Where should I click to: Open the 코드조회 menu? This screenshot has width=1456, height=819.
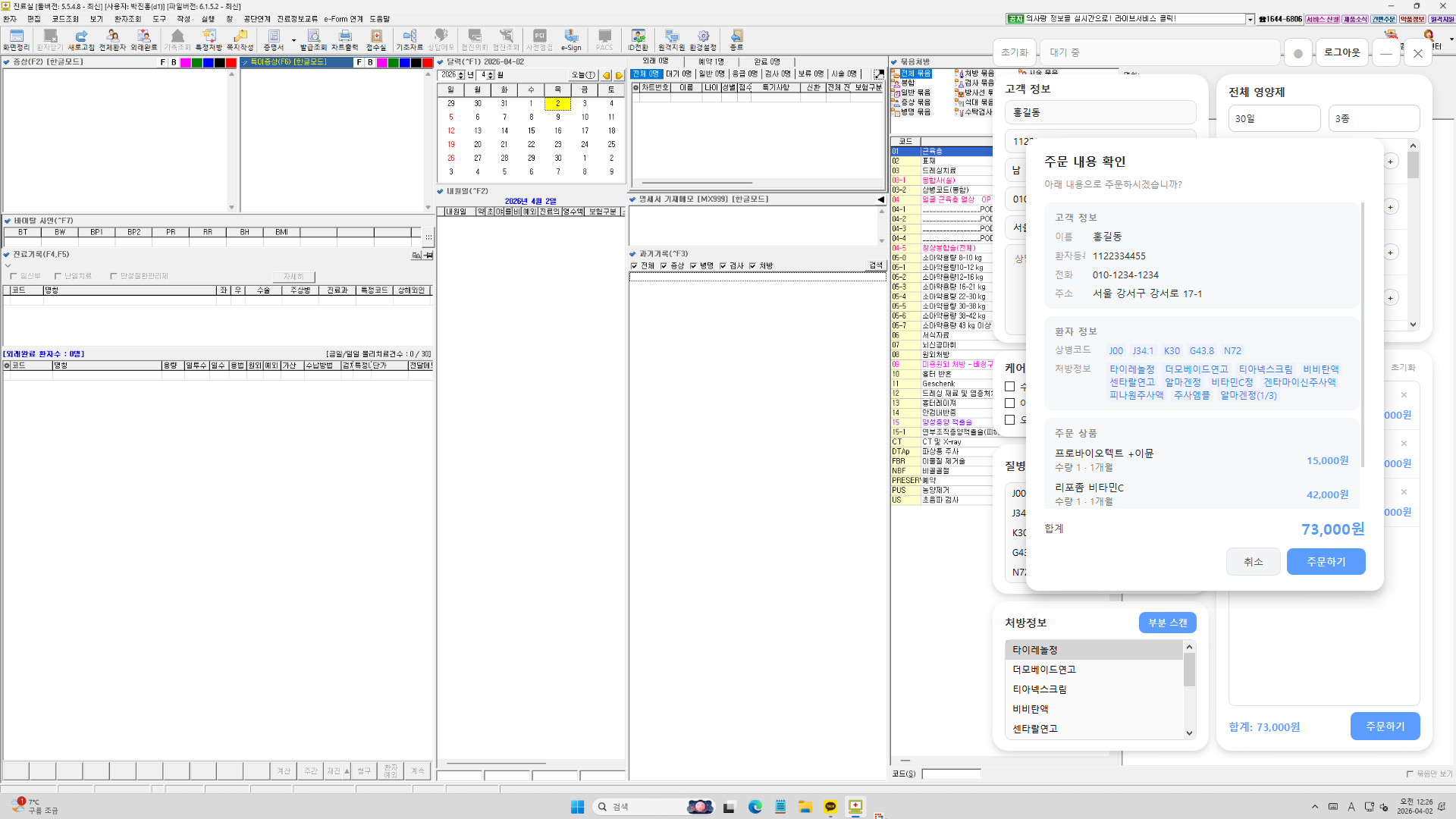pyautogui.click(x=65, y=19)
